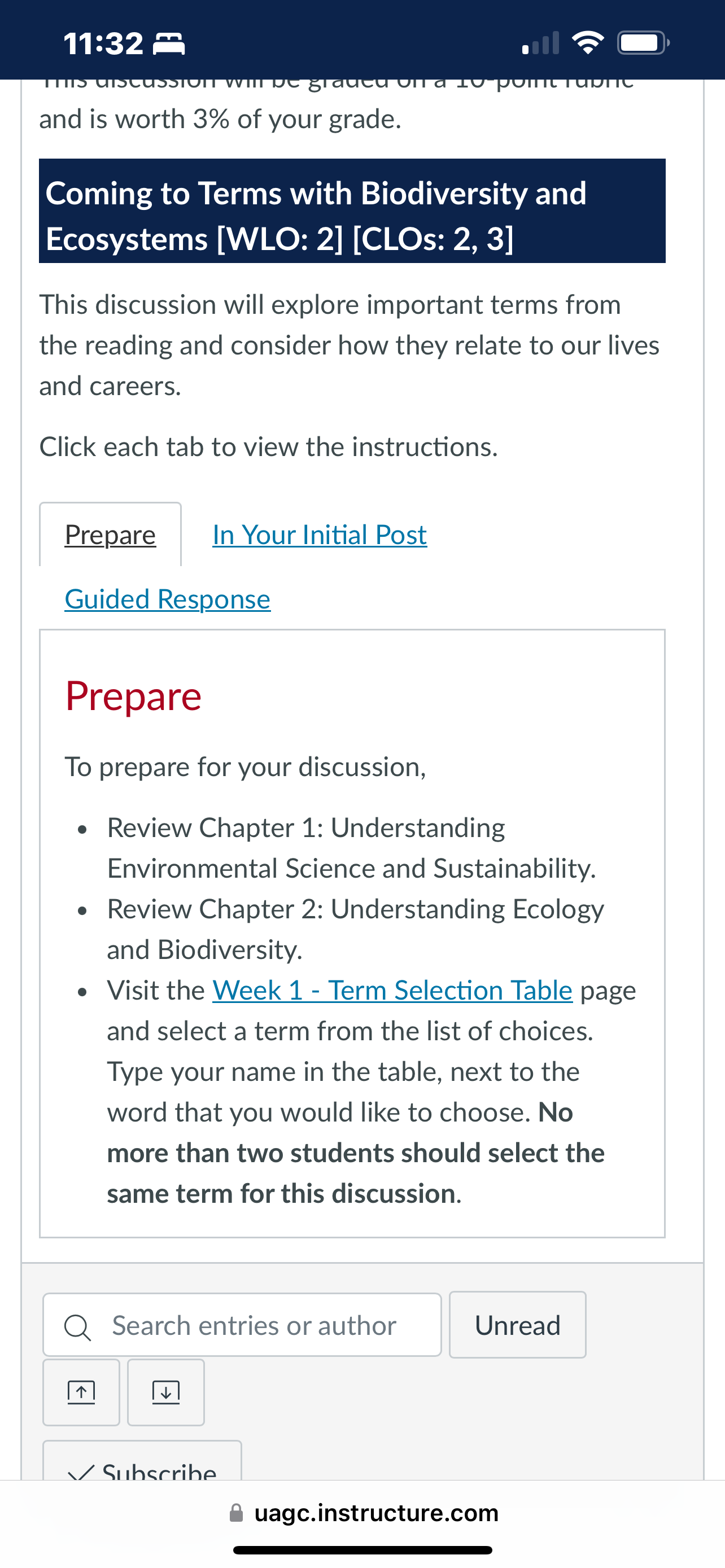Open the Prepare tab
This screenshot has height=1568, width=725.
pyautogui.click(x=110, y=535)
